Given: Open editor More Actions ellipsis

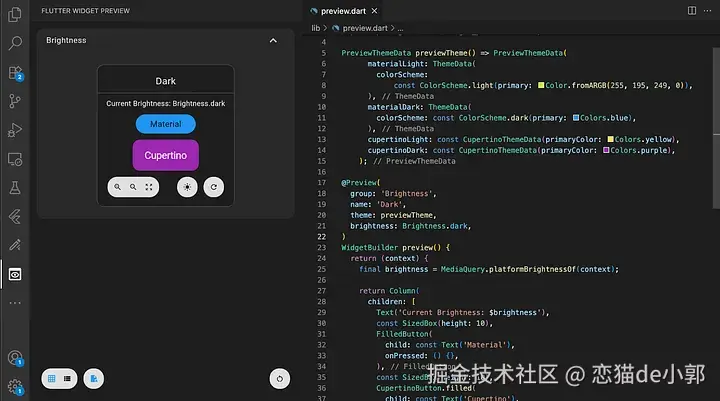Looking at the screenshot, I should click(x=707, y=11).
